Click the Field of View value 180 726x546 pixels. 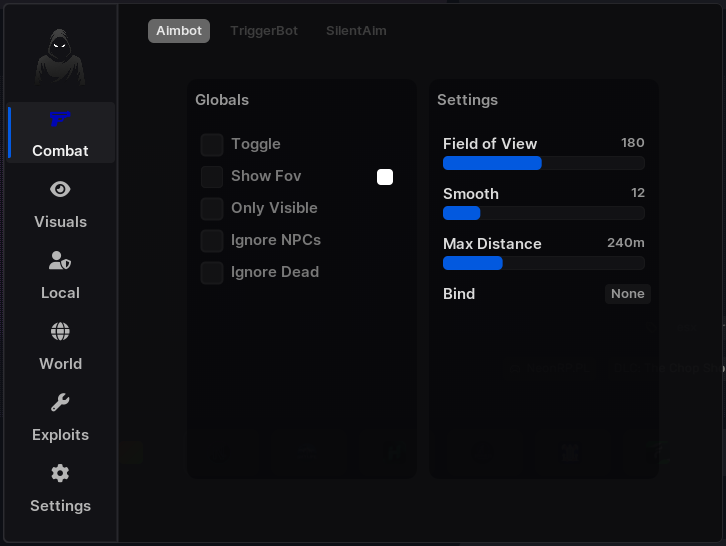pos(632,143)
